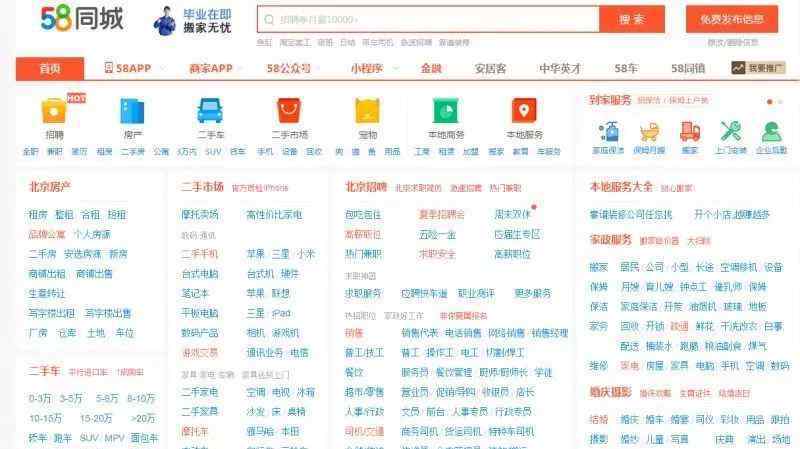
Task: Click the 写字楼出租 link
Action: [52, 313]
